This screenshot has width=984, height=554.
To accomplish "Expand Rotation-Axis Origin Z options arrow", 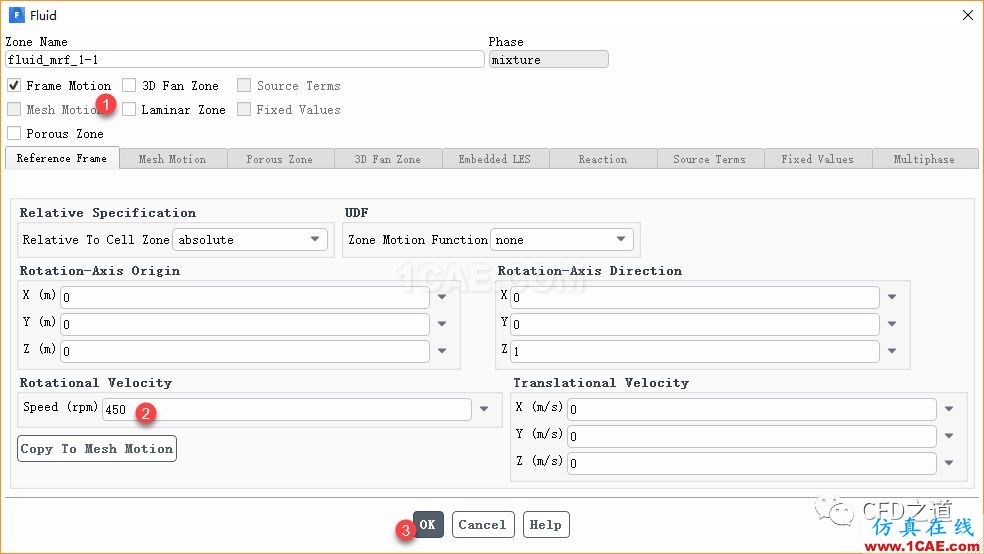I will (x=442, y=351).
